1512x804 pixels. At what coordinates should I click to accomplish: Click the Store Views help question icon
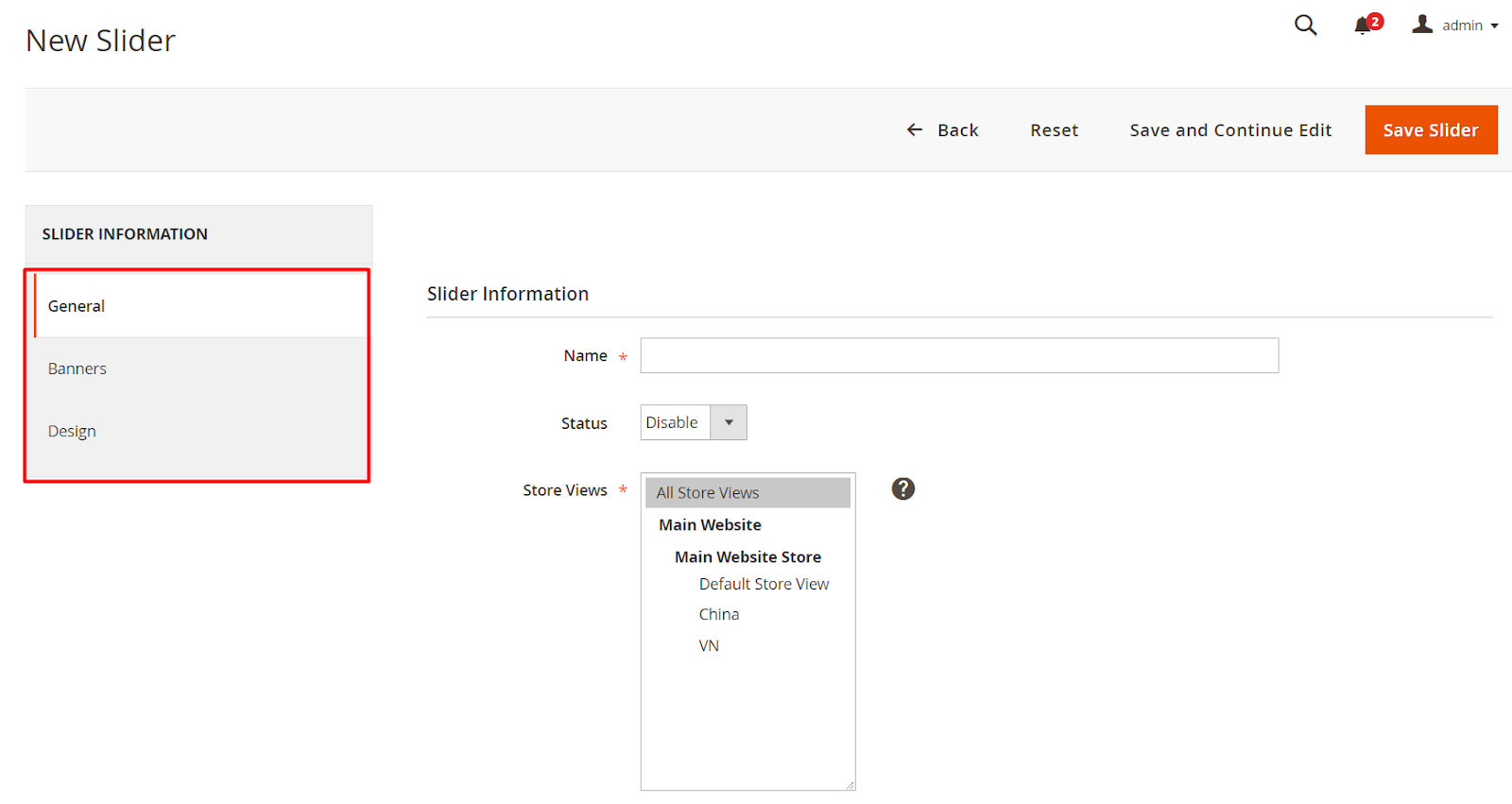903,488
